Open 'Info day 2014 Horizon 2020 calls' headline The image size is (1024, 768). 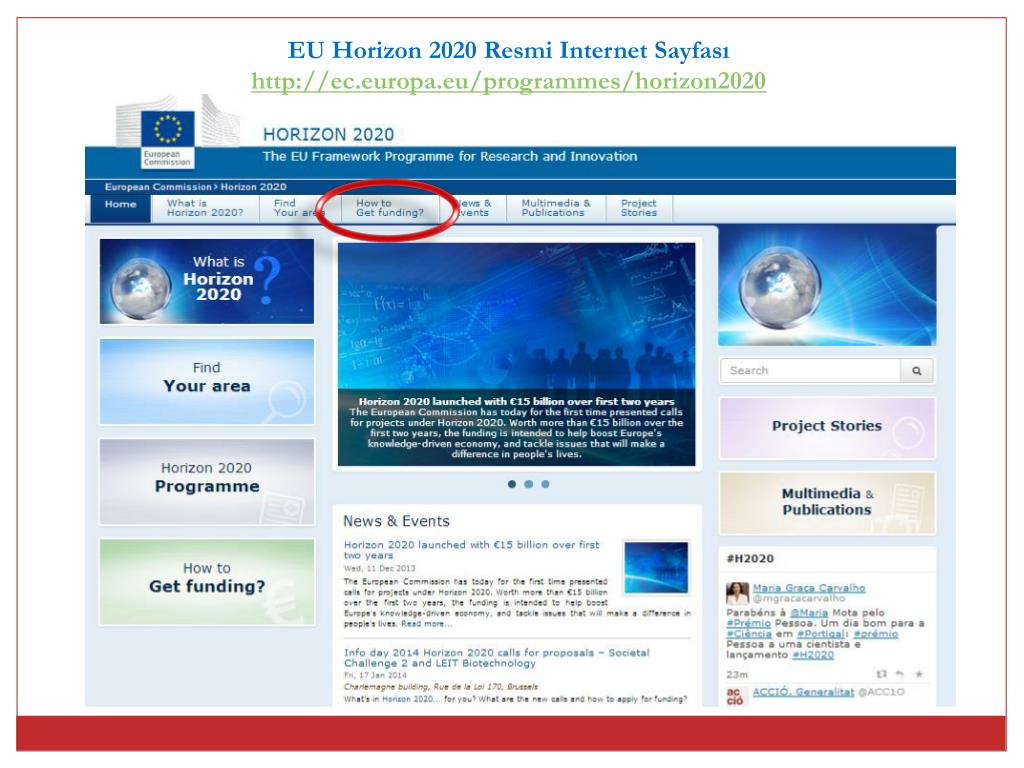(496, 658)
